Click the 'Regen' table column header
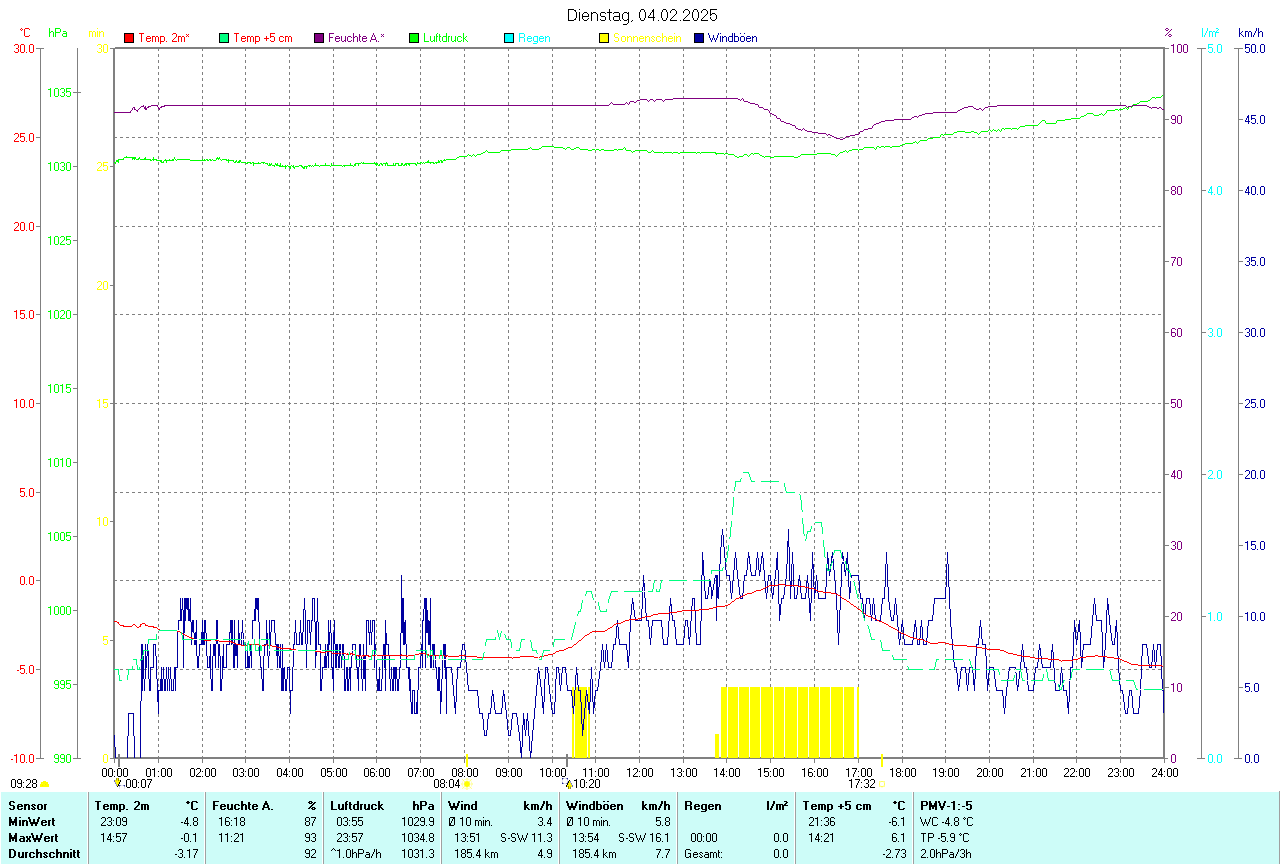The image size is (1280, 864). [x=703, y=806]
